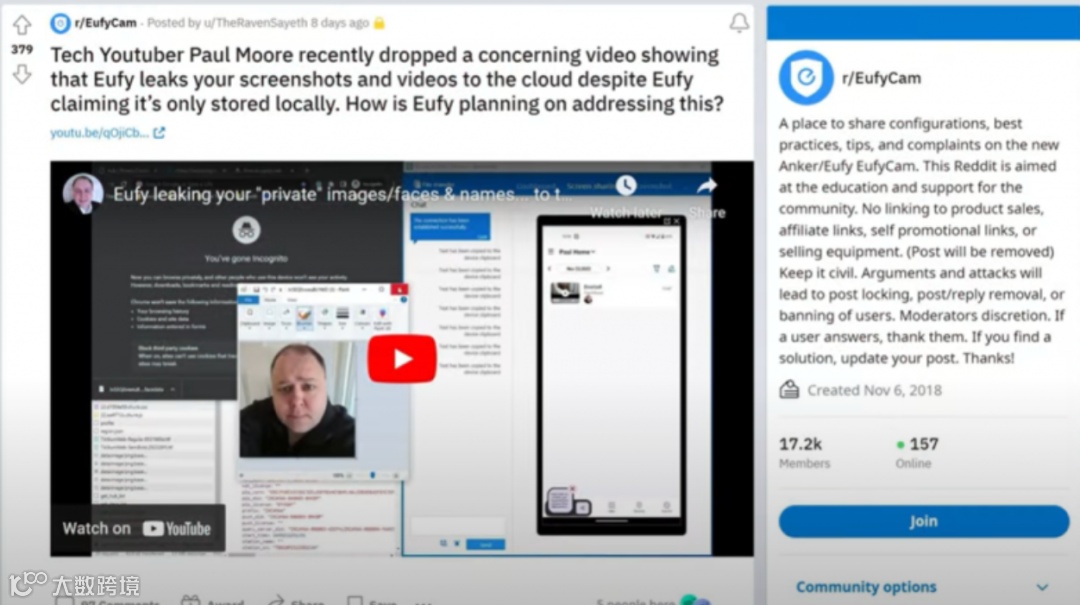Downvote the Eufy leak post
Image resolution: width=1080 pixels, height=605 pixels.
22,74
